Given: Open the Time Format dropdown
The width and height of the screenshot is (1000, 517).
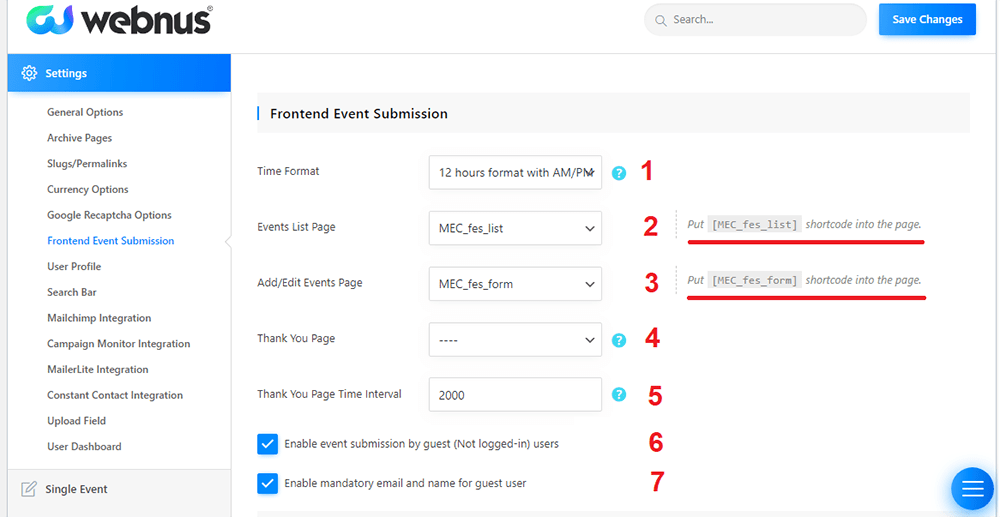Looking at the screenshot, I should 515,172.
